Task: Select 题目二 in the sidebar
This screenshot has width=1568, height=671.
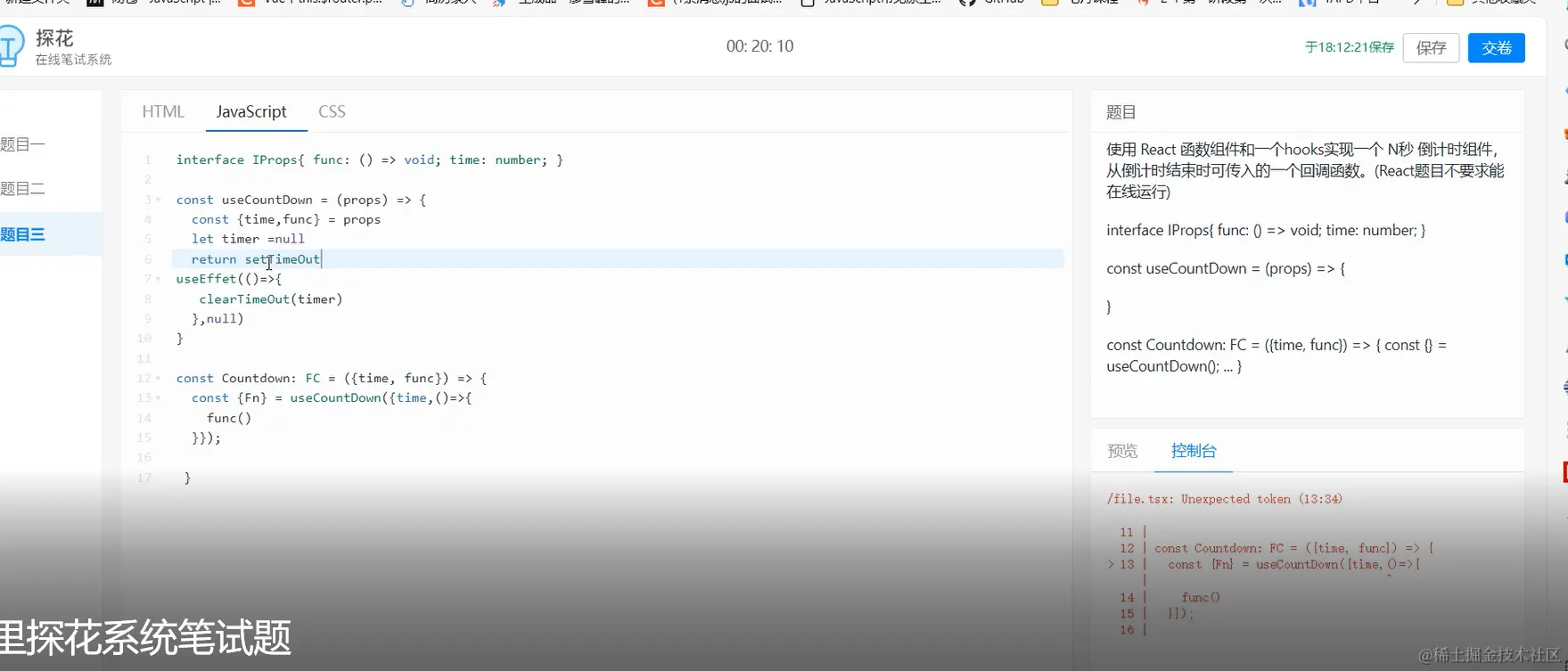Action: coord(23,189)
